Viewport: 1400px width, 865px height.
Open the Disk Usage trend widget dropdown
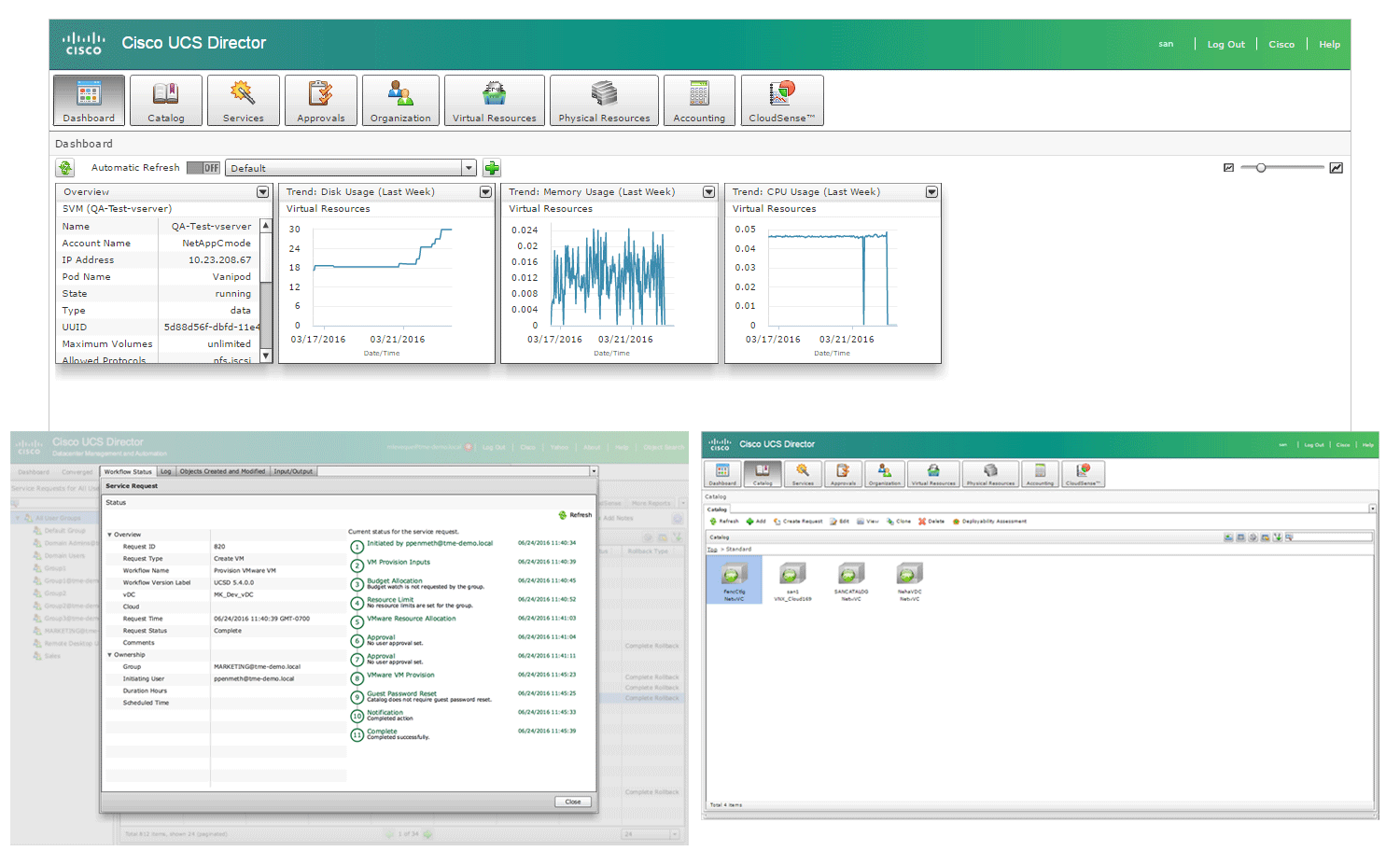[485, 191]
